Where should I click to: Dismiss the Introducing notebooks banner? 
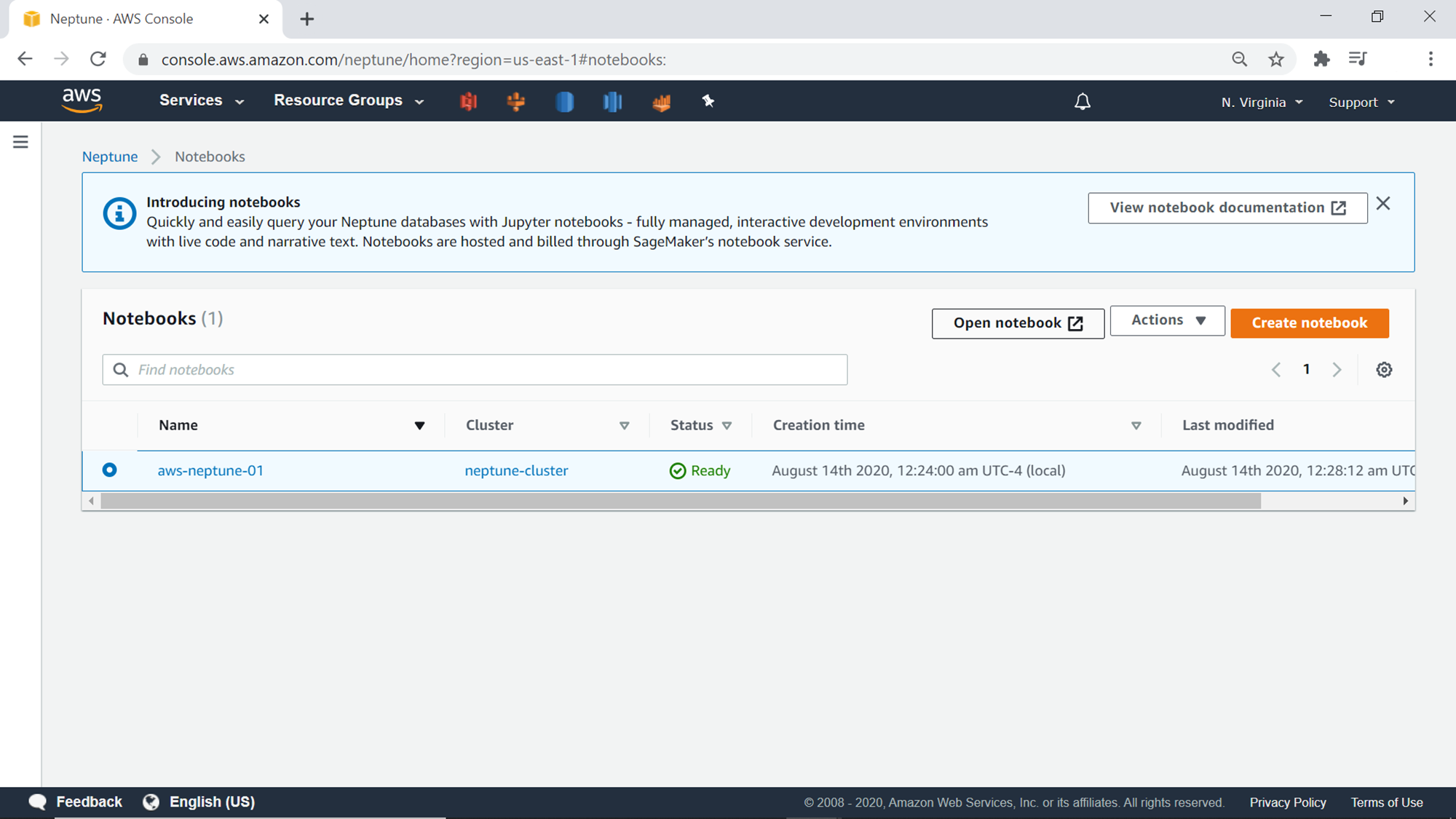[x=1383, y=204]
